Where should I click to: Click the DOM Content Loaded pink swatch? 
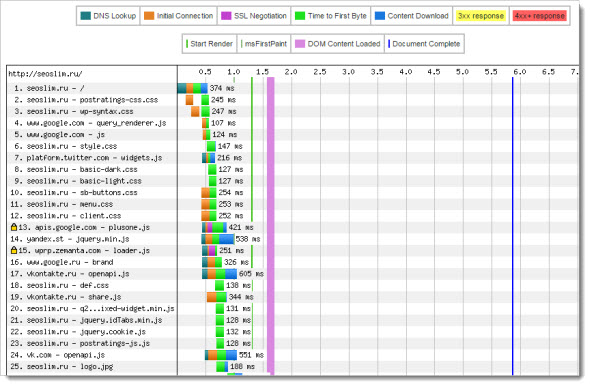click(x=300, y=44)
